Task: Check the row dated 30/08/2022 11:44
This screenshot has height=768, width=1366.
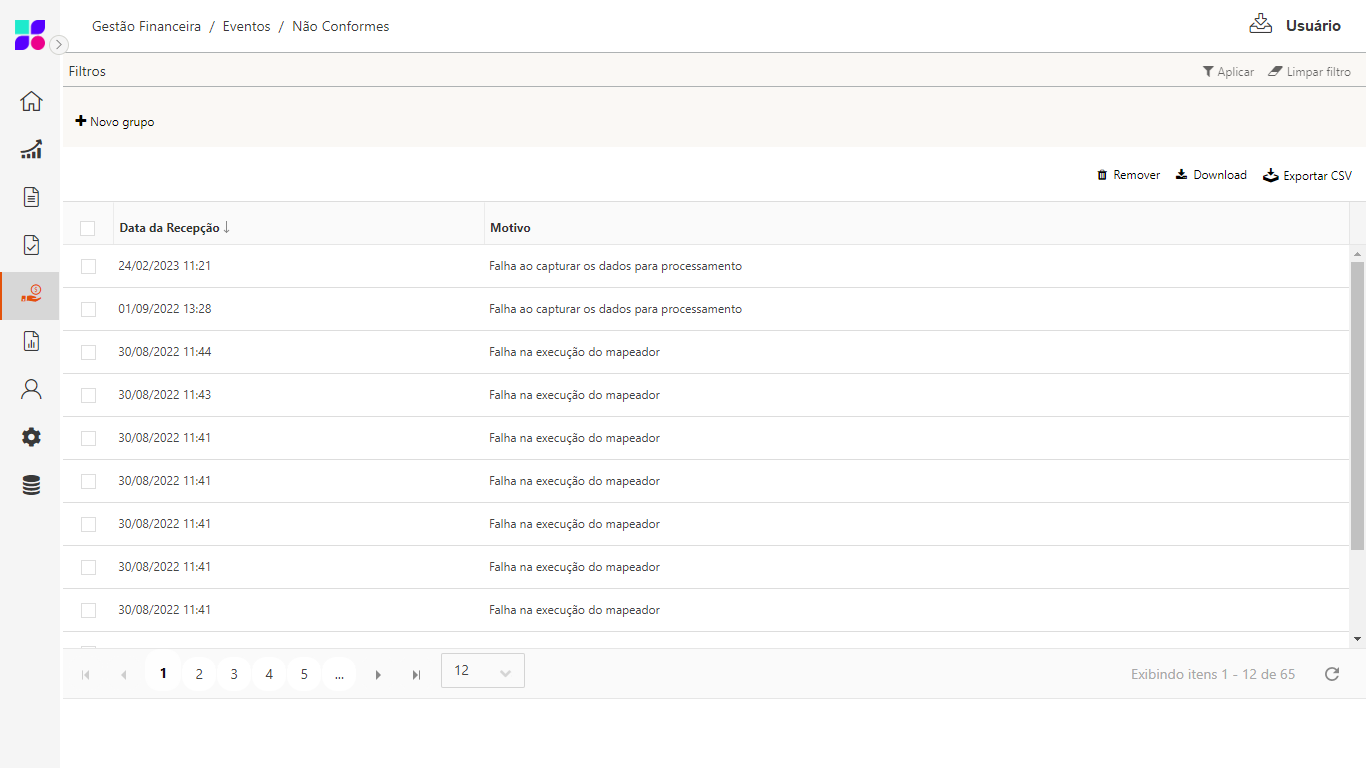Action: (88, 352)
